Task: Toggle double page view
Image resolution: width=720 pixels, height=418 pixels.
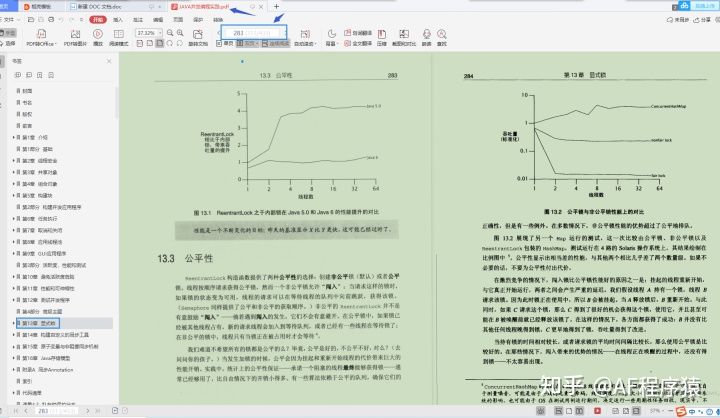Action: click(x=248, y=43)
